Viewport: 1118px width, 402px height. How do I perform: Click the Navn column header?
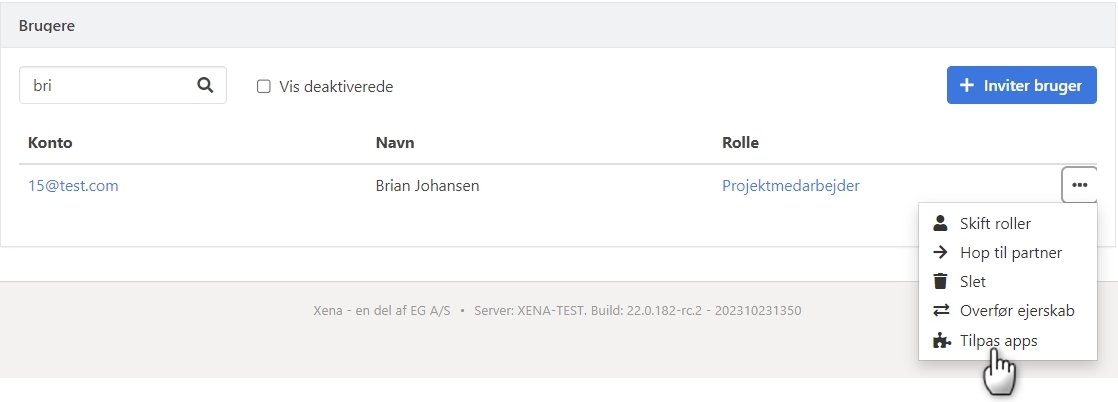point(395,142)
